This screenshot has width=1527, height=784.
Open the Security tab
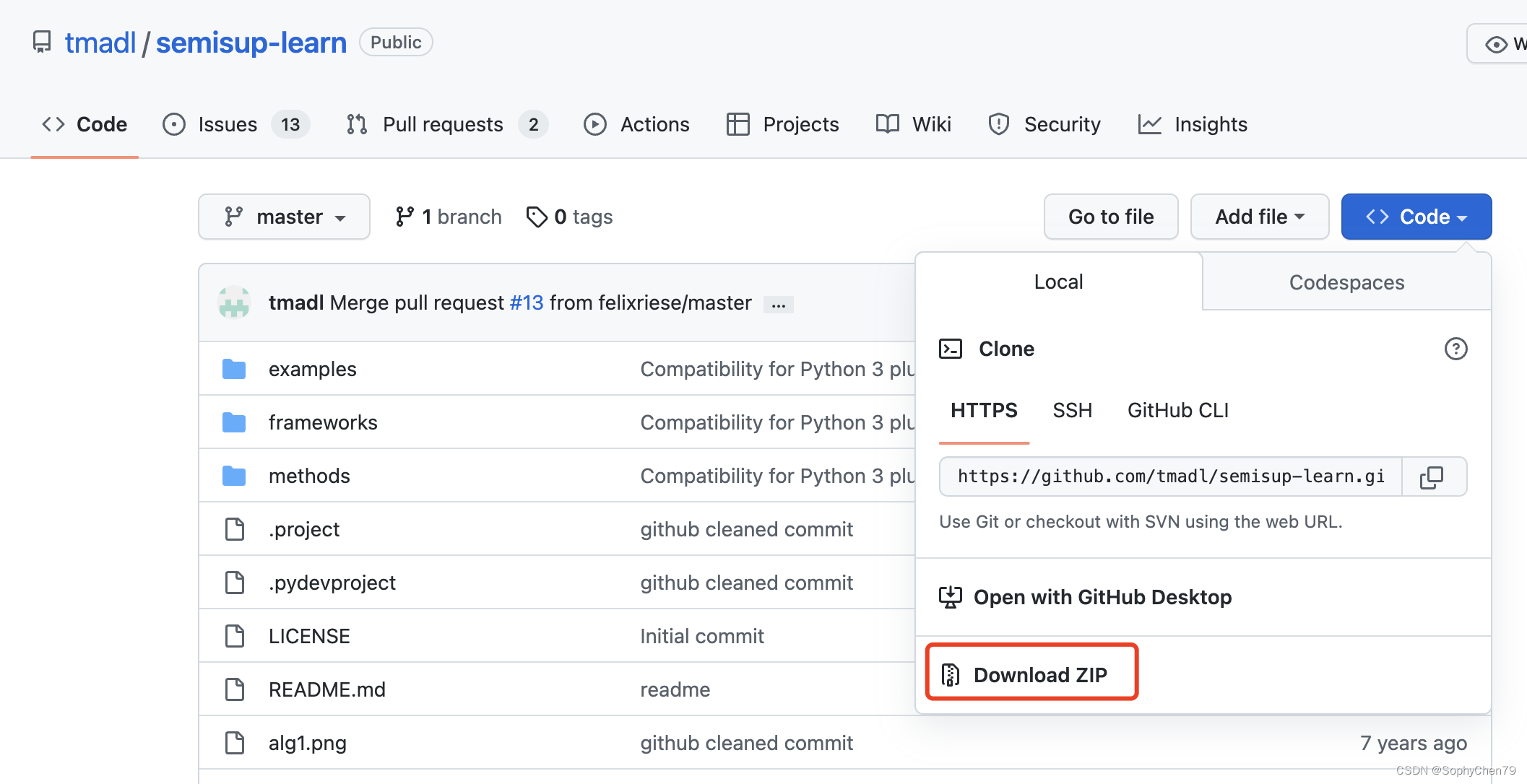1044,124
